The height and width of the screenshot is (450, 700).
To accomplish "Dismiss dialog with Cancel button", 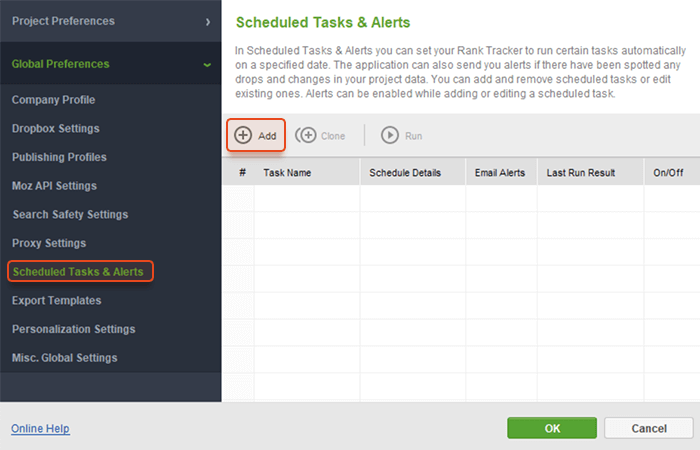I will tap(649, 428).
